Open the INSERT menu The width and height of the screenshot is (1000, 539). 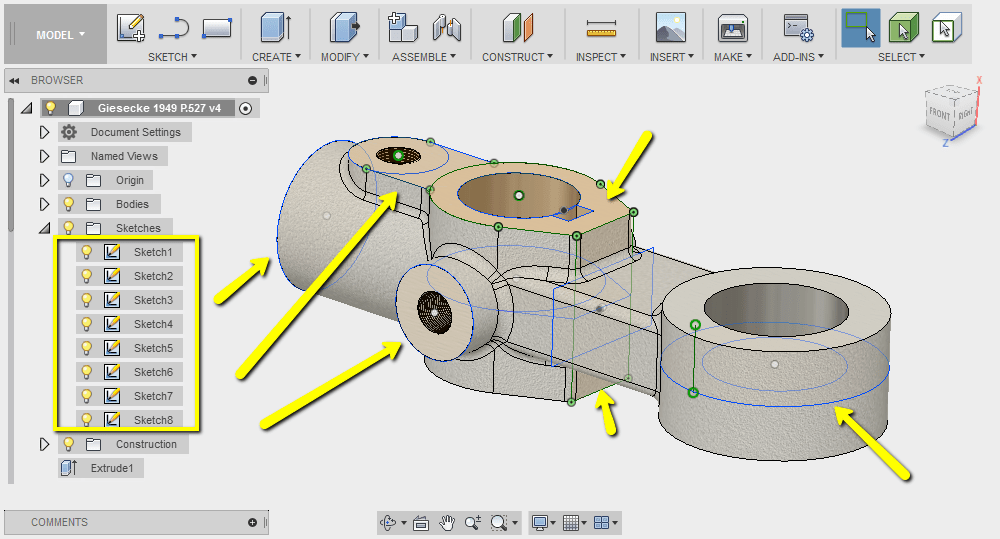coord(672,57)
